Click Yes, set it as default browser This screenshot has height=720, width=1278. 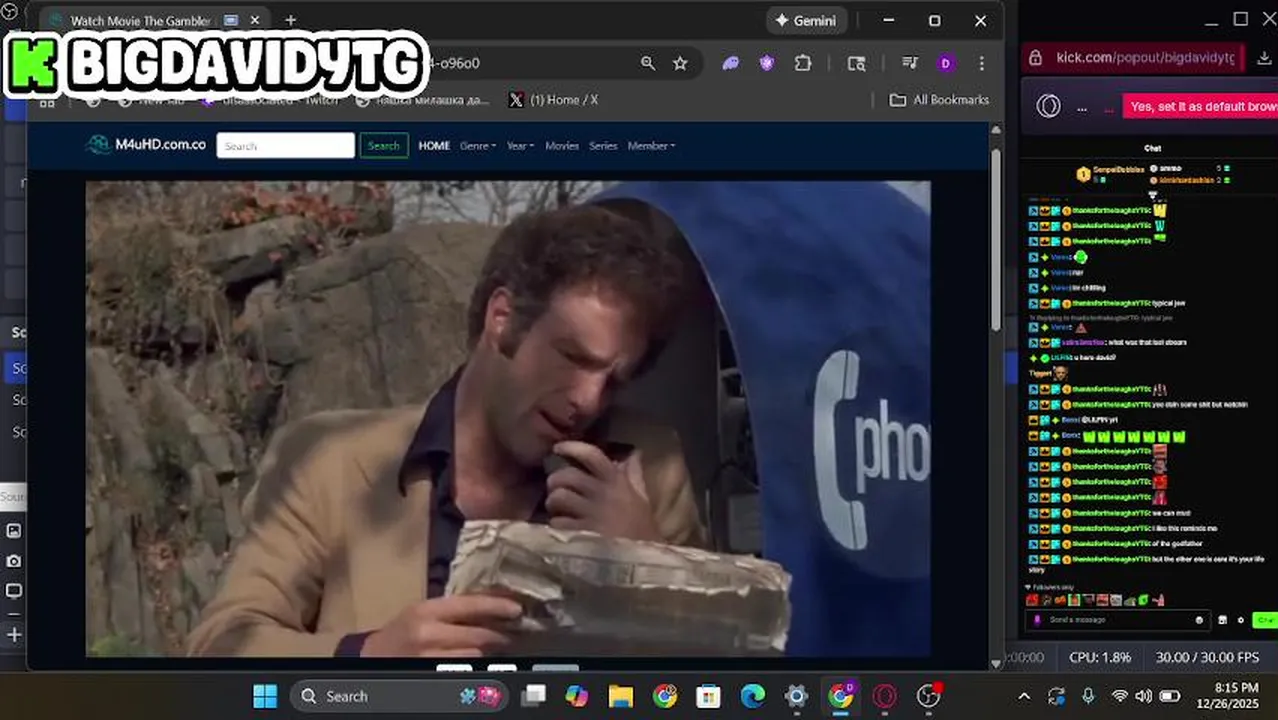(x=1200, y=106)
